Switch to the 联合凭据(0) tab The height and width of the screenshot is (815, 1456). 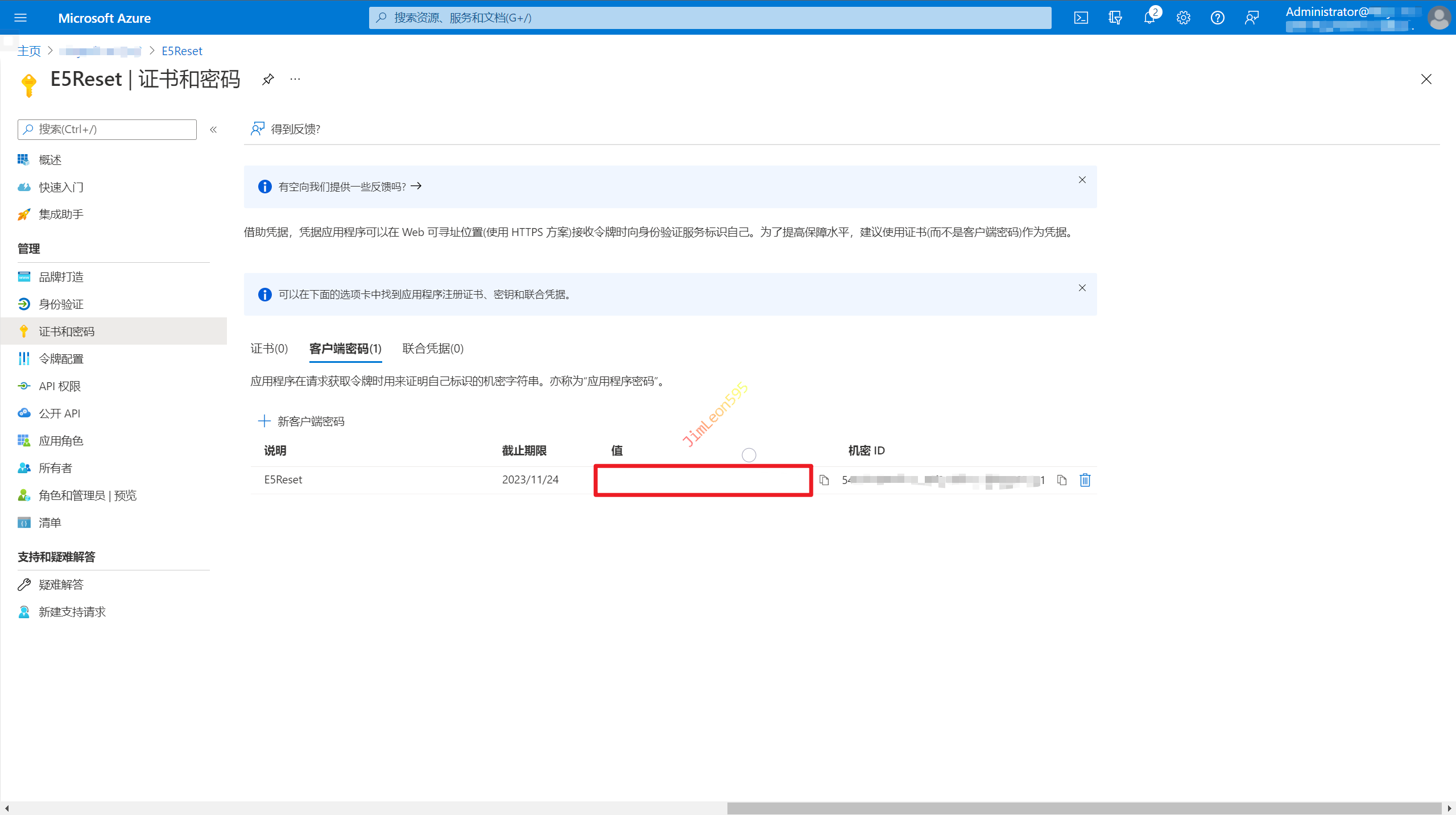click(x=433, y=348)
